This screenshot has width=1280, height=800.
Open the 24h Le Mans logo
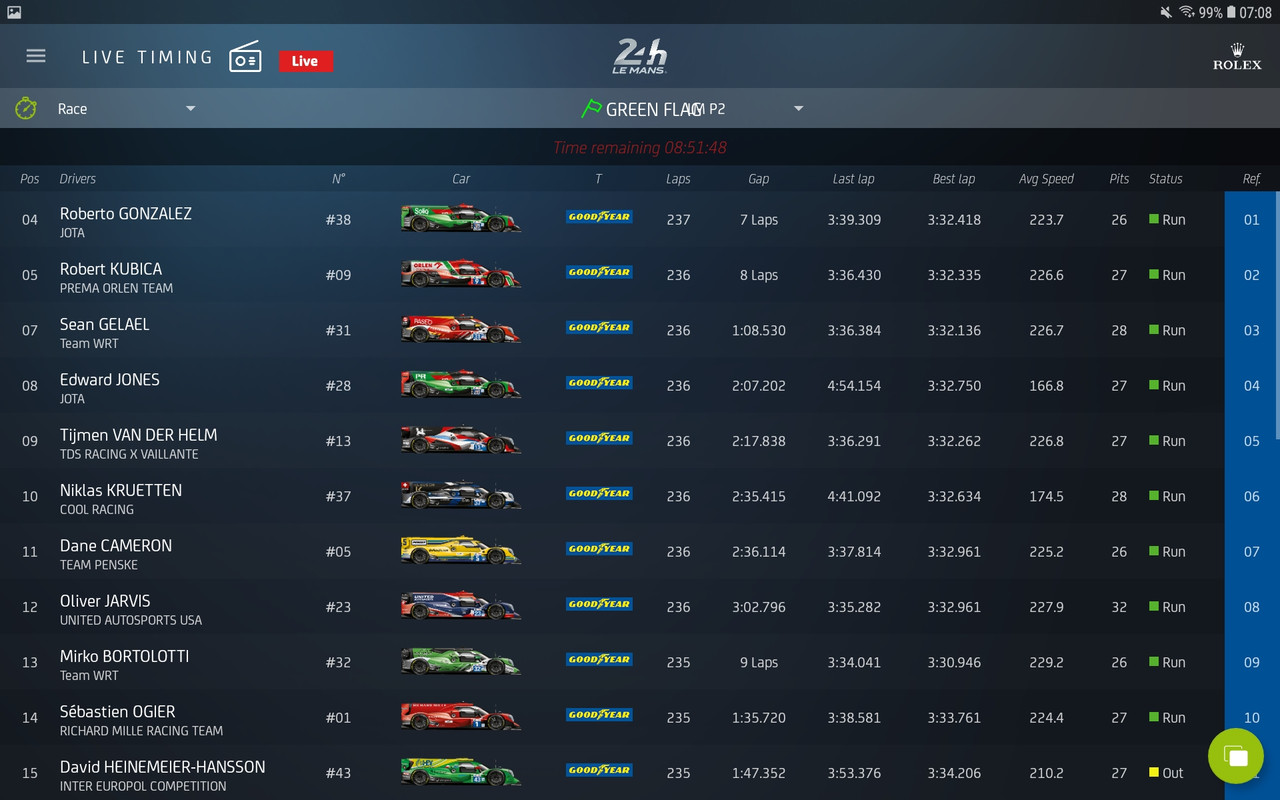click(639, 55)
